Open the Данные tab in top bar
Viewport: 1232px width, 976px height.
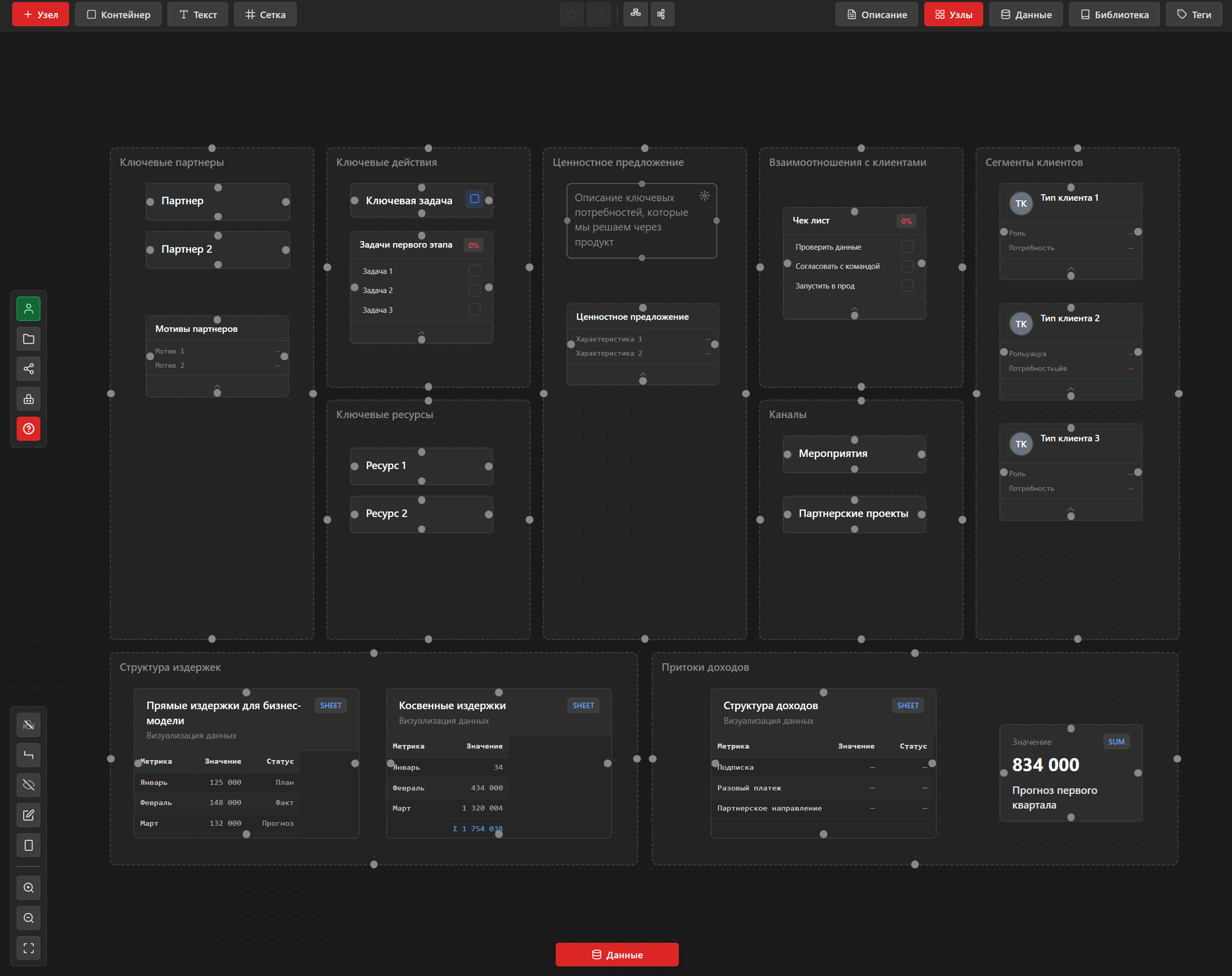point(1026,14)
